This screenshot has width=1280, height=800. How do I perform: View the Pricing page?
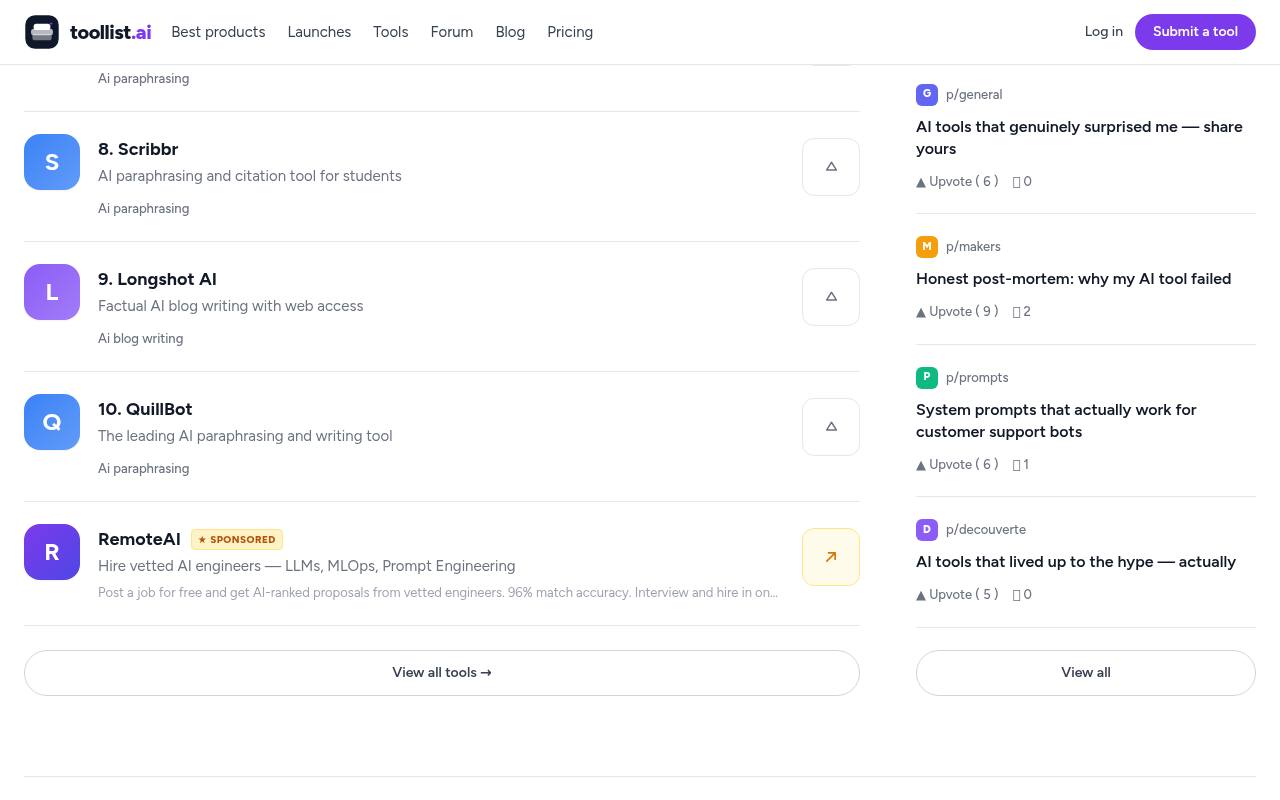[x=570, y=32]
